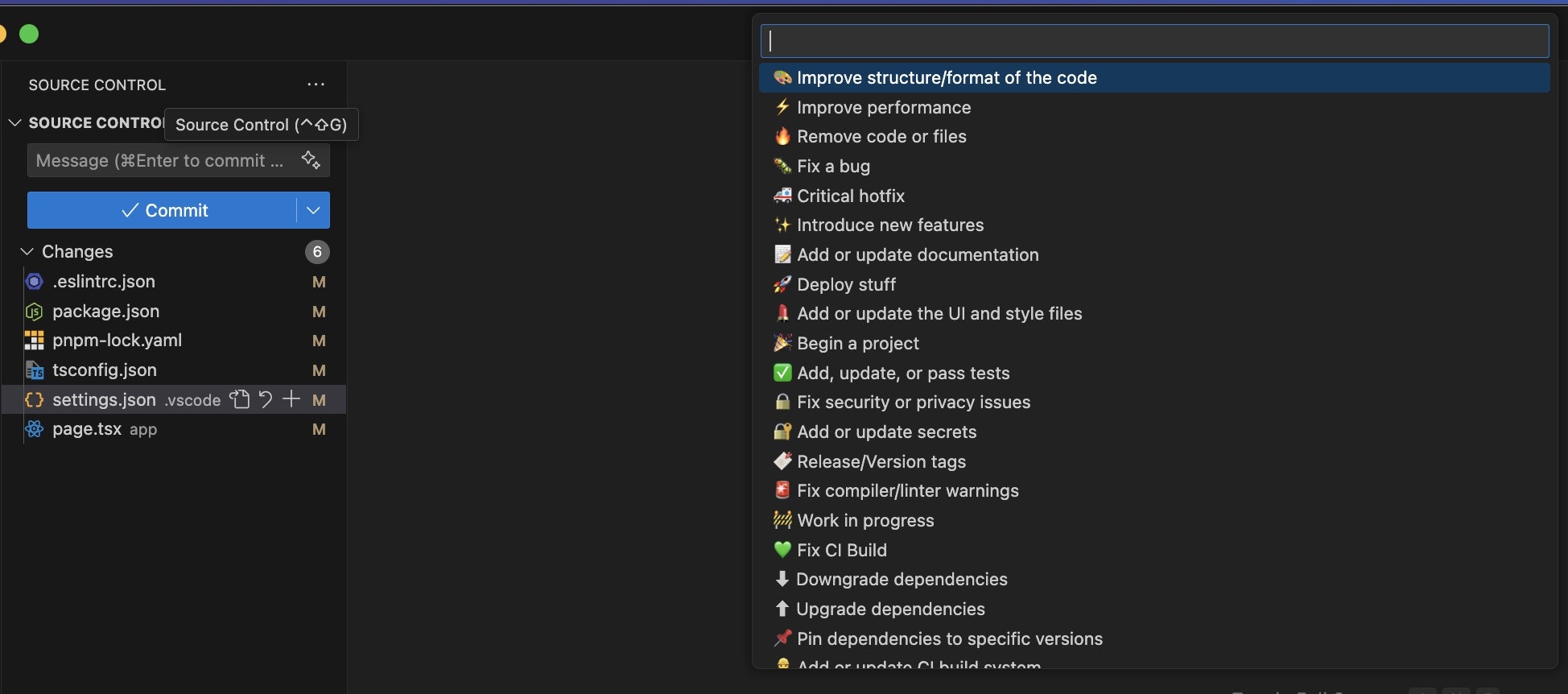Open page.tsx in app folder
Image resolution: width=1568 pixels, height=694 pixels.
coord(174,429)
